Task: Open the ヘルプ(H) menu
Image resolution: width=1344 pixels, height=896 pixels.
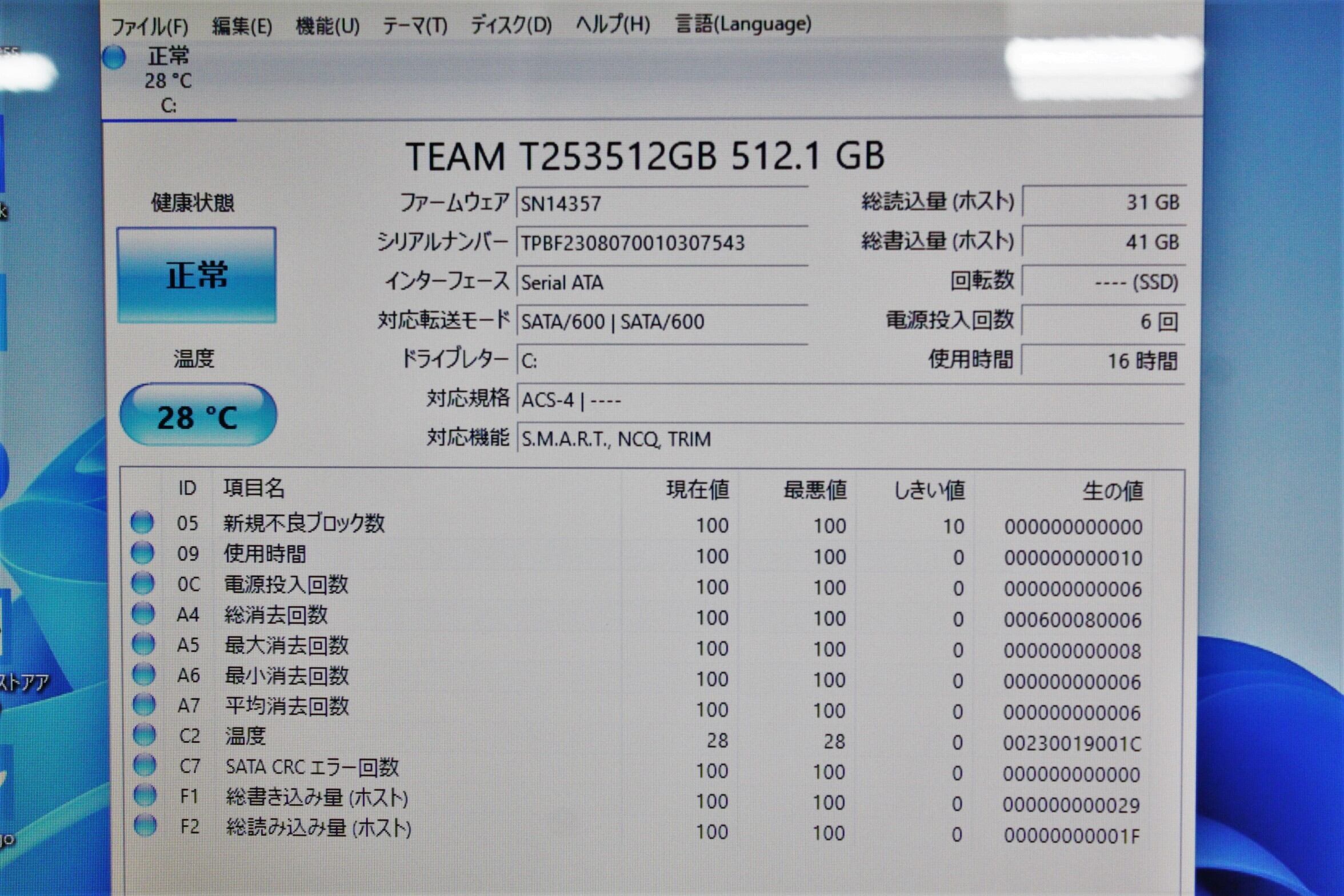Action: pyautogui.click(x=613, y=25)
